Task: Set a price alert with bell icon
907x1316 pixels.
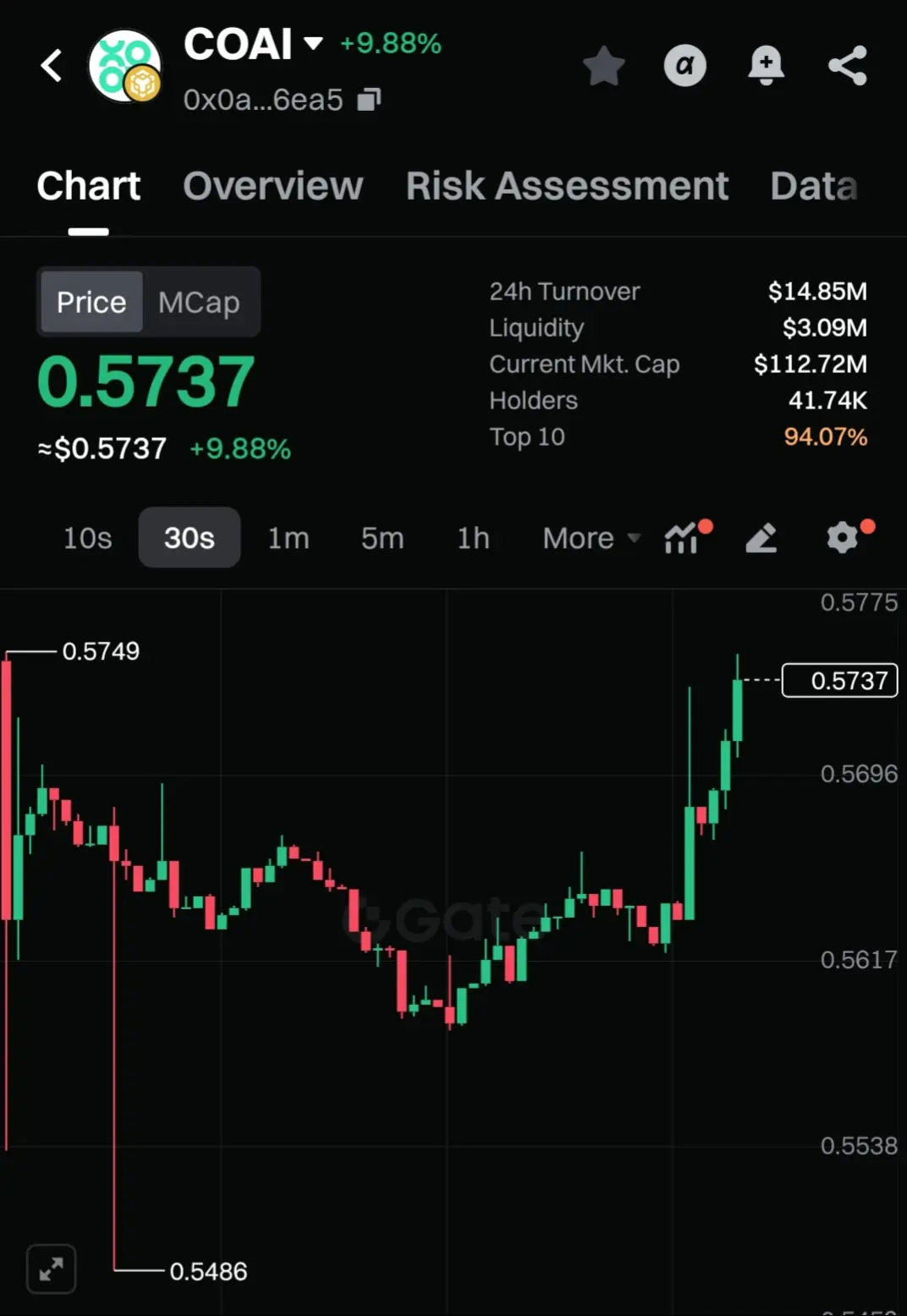Action: point(766,65)
